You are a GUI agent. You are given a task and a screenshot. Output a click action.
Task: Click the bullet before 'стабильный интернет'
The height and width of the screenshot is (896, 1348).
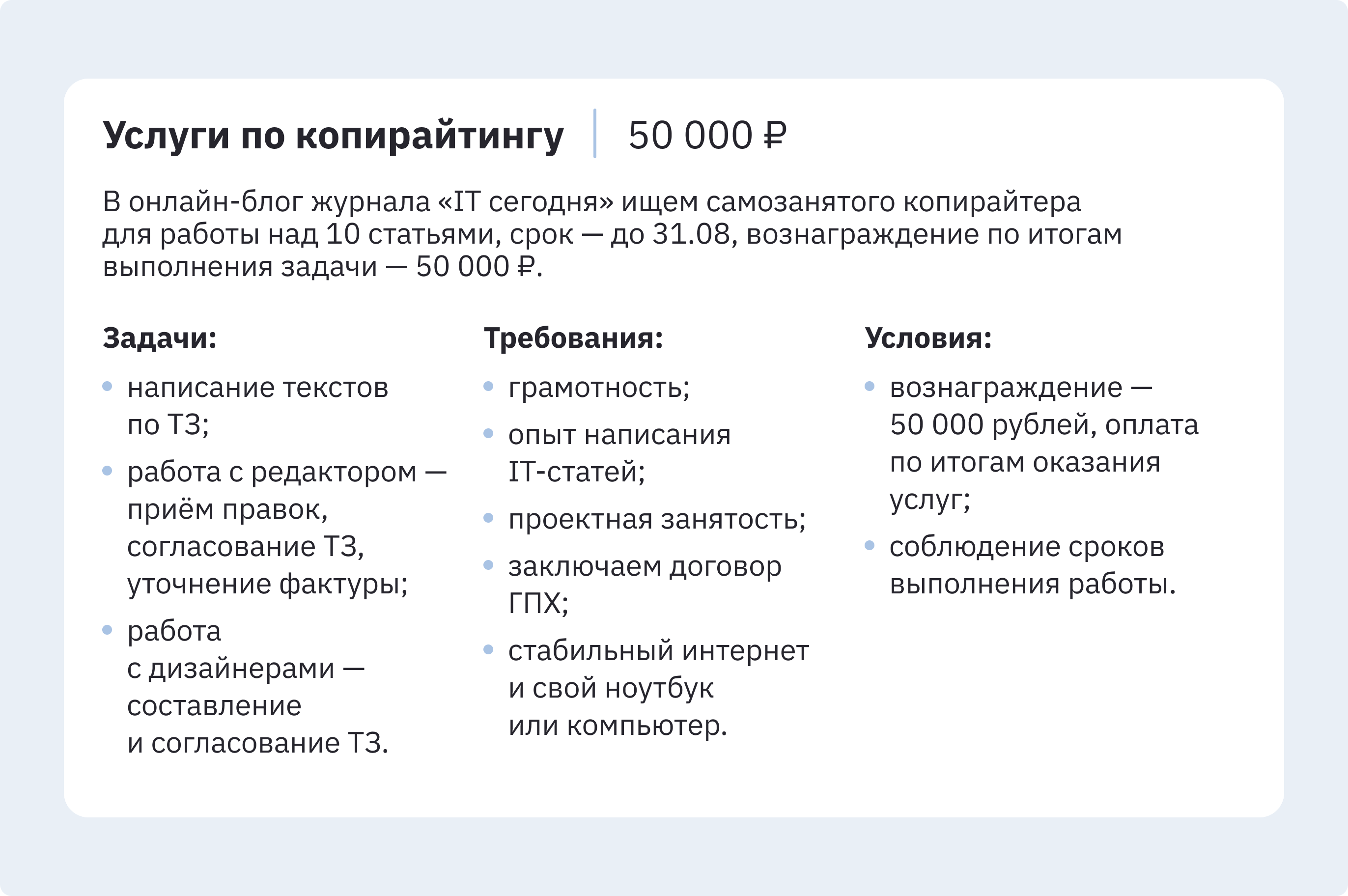click(x=488, y=649)
